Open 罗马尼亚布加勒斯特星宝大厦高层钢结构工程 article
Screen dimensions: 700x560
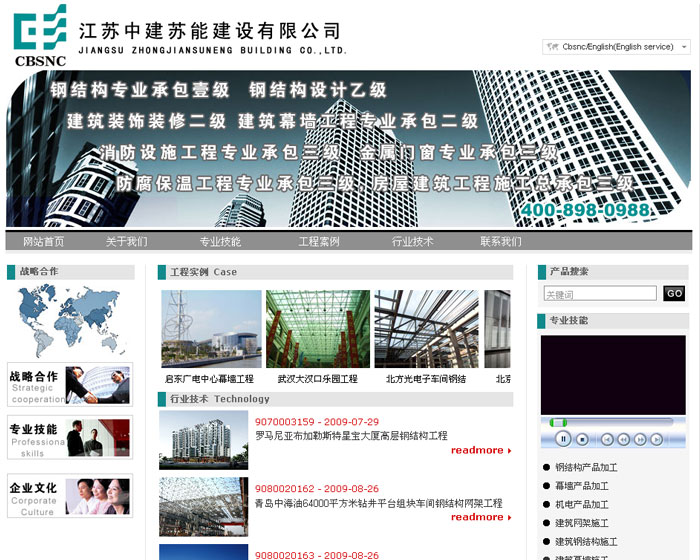click(x=351, y=436)
